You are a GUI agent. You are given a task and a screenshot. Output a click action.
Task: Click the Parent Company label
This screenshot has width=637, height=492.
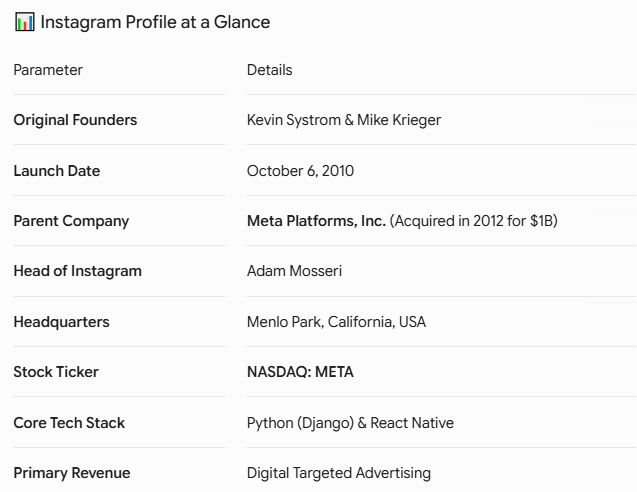(x=71, y=221)
